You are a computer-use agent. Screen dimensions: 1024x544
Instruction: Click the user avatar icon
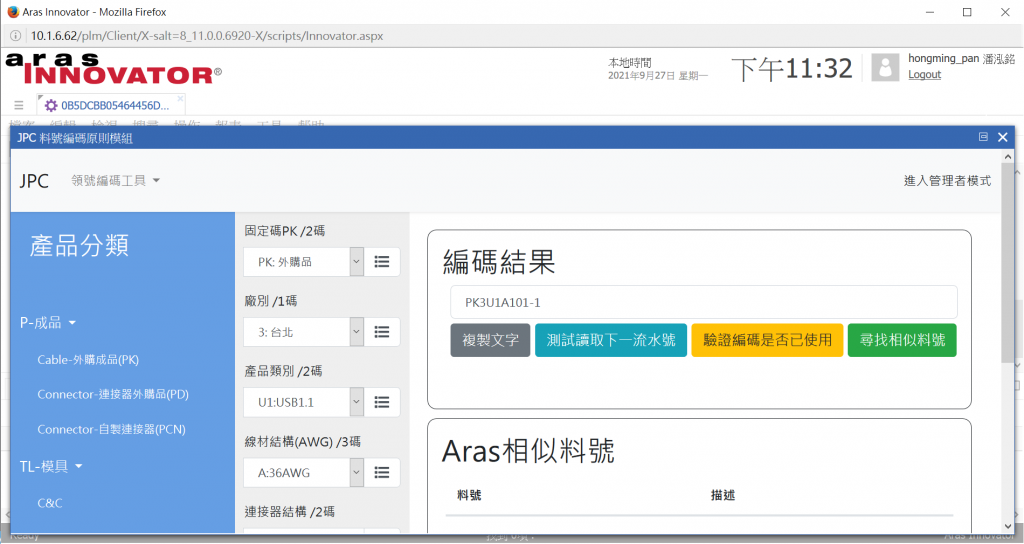(x=886, y=67)
